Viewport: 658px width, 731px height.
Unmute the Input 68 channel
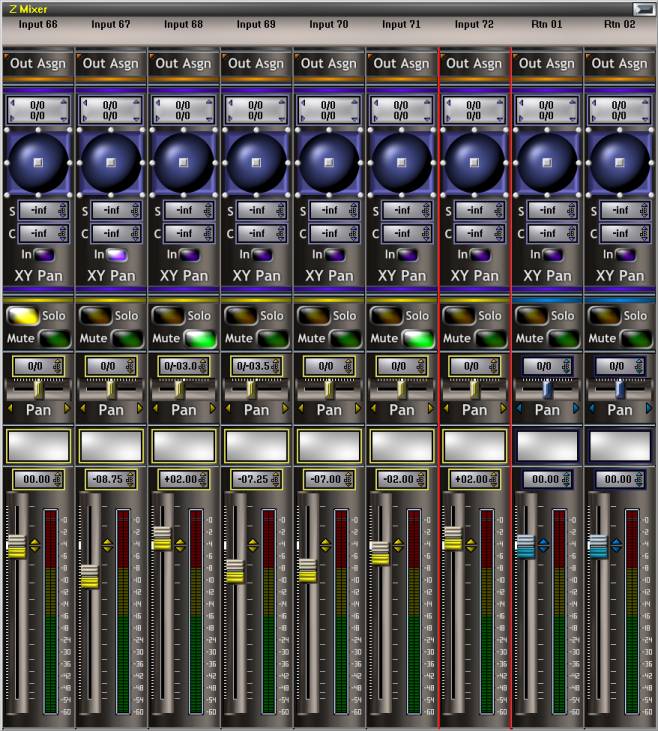pos(201,339)
